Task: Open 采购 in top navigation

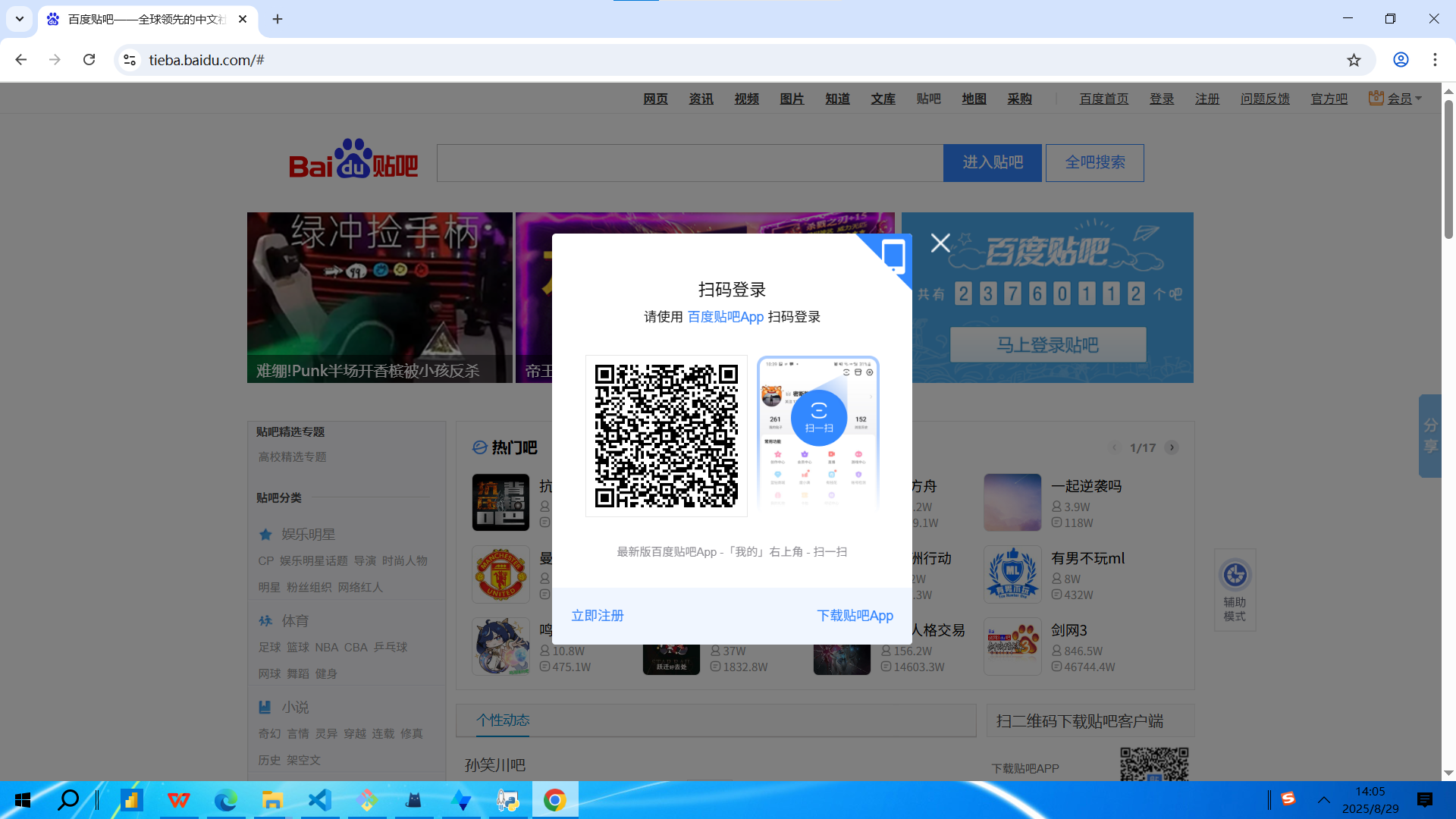Action: (x=1019, y=99)
